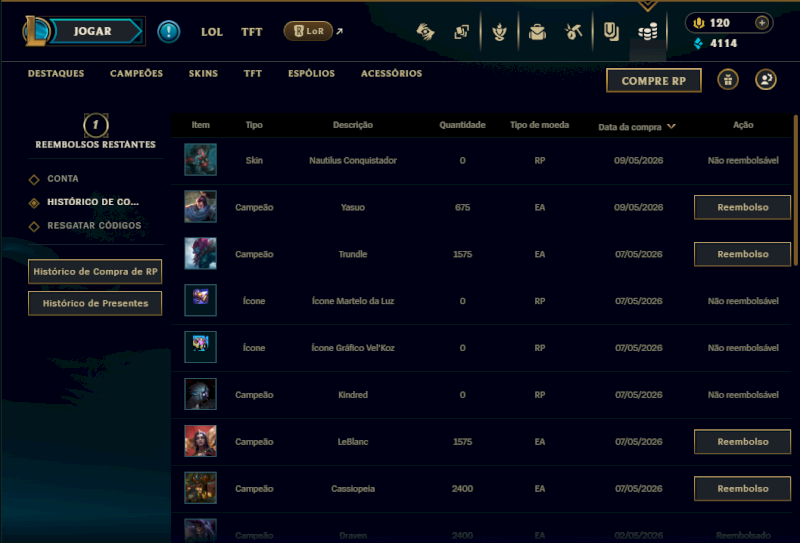Select HISTÓRICO DE CO... in the sidebar
Image resolution: width=800 pixels, height=543 pixels.
coord(92,202)
